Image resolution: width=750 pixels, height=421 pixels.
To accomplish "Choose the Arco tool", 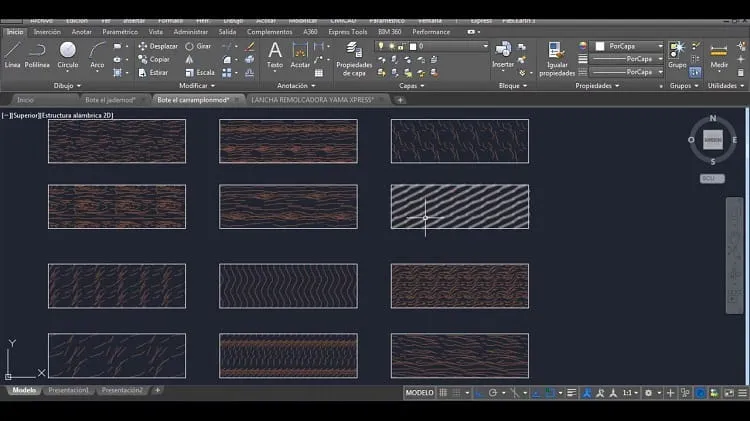I will 97,55.
